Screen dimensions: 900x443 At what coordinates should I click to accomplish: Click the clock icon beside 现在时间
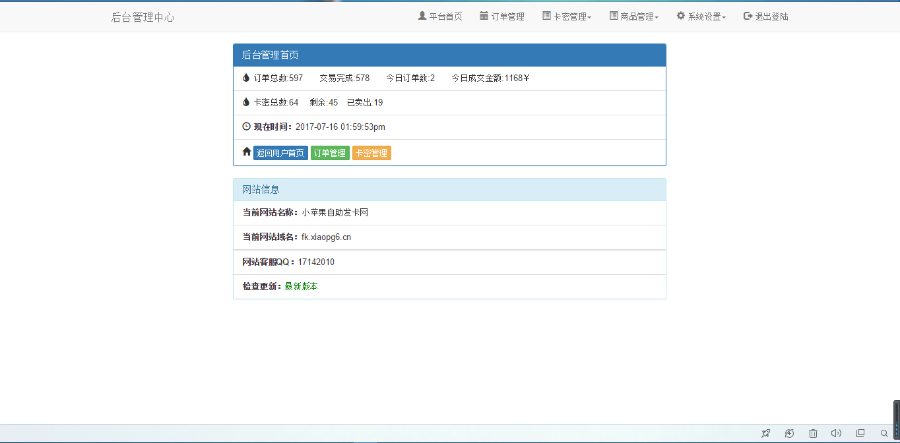pyautogui.click(x=246, y=126)
